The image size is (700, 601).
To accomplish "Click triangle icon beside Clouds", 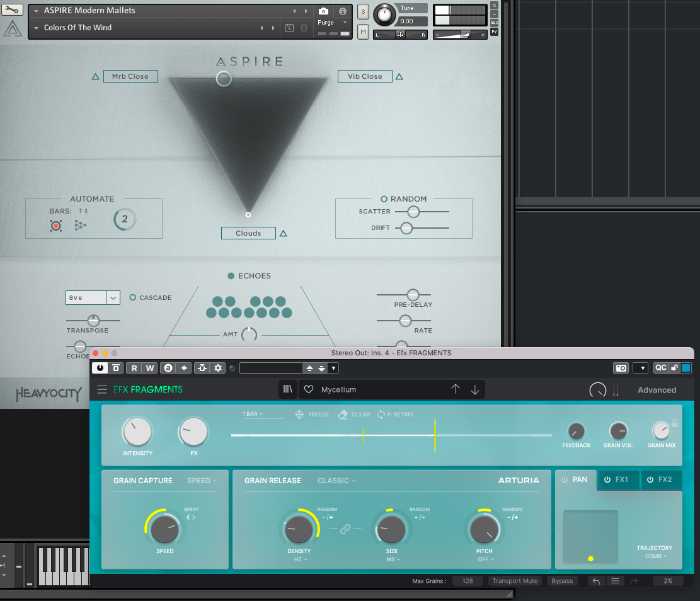I will [283, 233].
